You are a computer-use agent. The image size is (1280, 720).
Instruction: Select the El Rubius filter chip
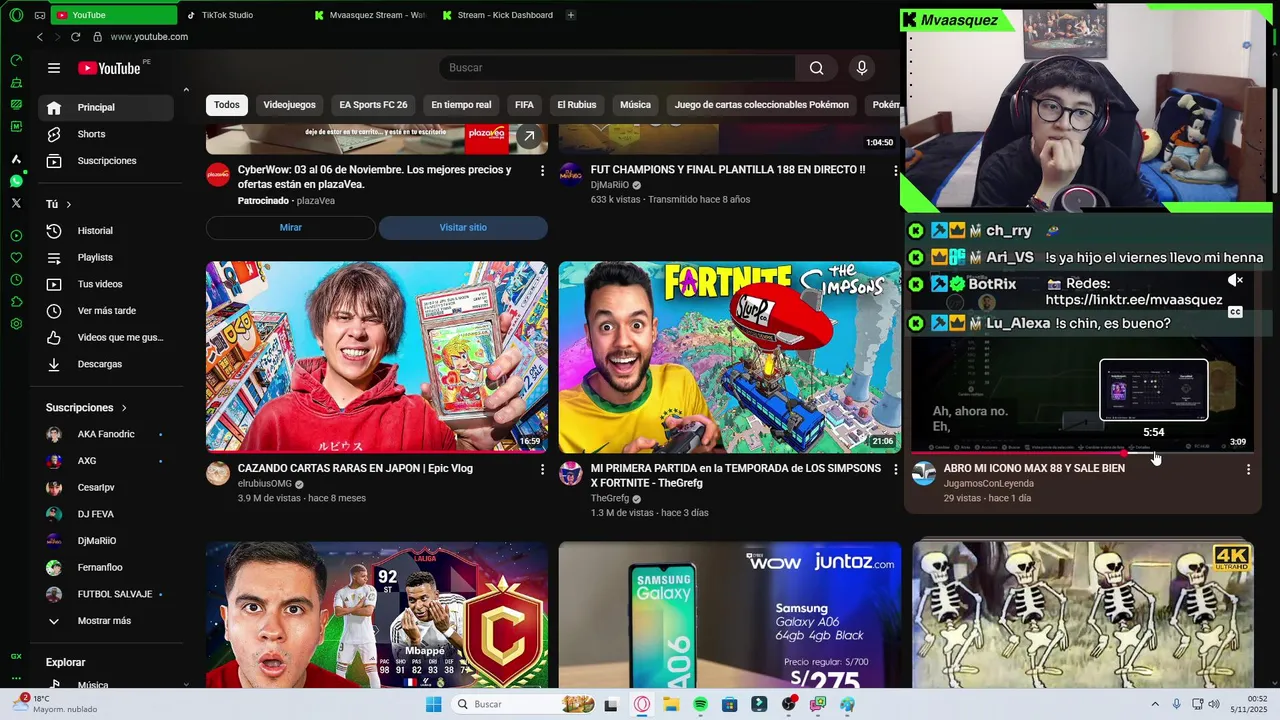point(577,105)
